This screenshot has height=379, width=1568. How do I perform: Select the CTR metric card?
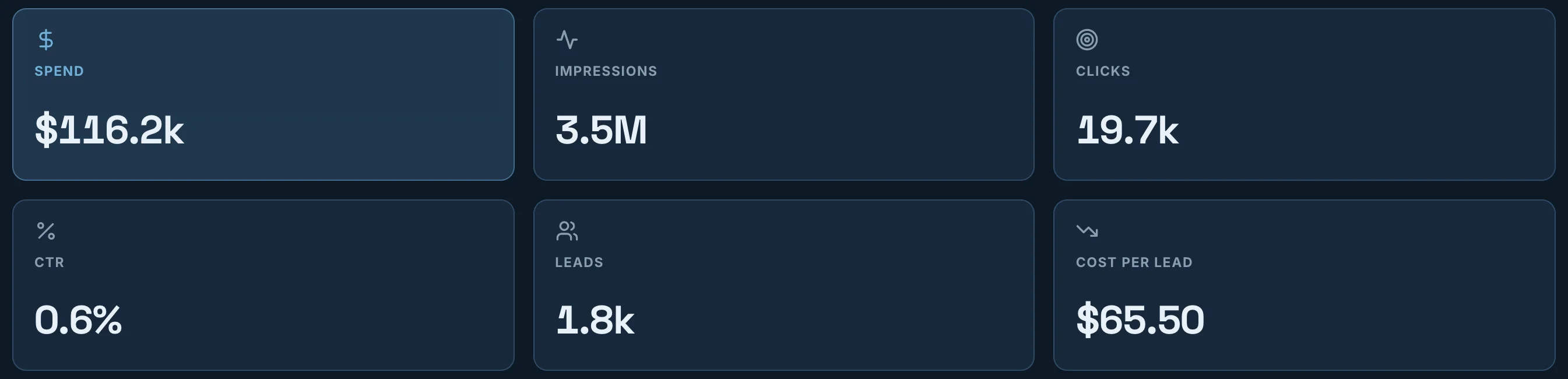click(263, 285)
